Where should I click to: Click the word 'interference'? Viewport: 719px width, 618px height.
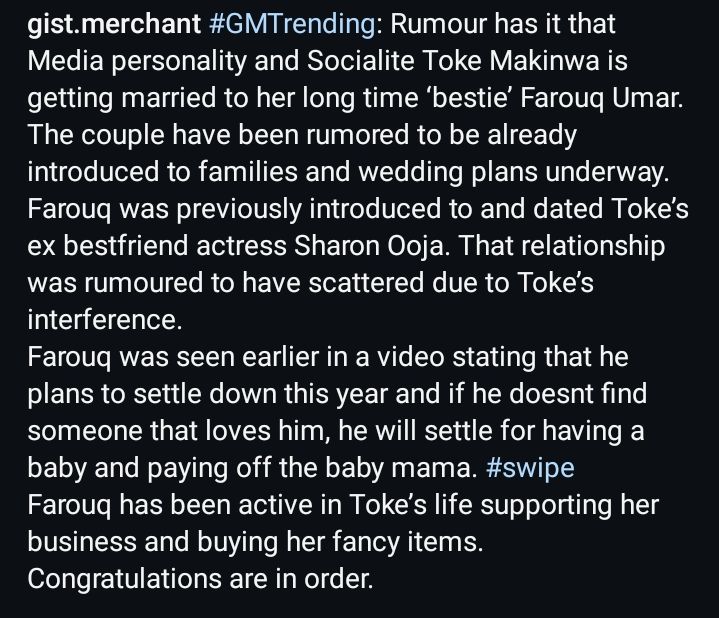click(98, 320)
